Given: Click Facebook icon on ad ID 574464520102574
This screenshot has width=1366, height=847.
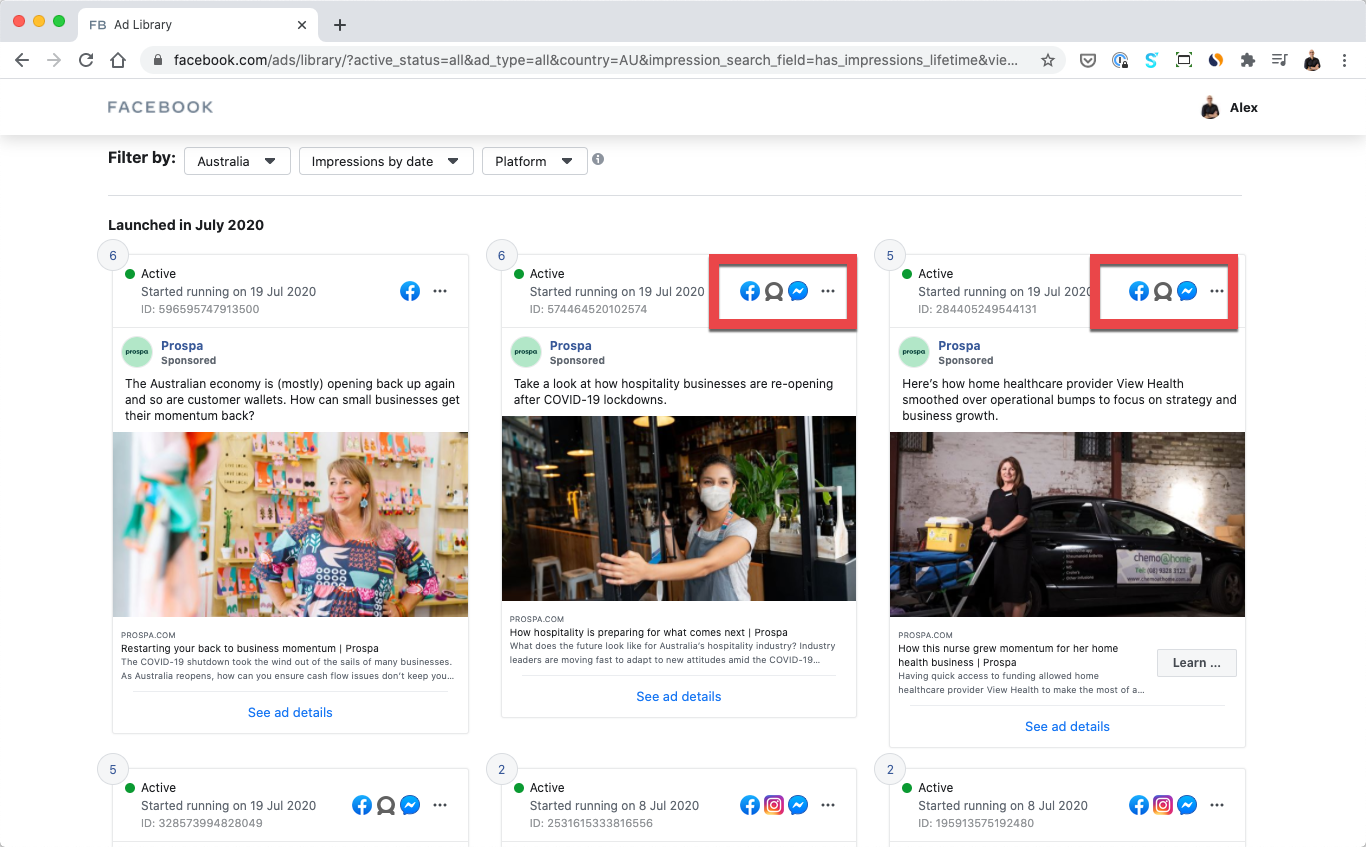Looking at the screenshot, I should [x=750, y=291].
